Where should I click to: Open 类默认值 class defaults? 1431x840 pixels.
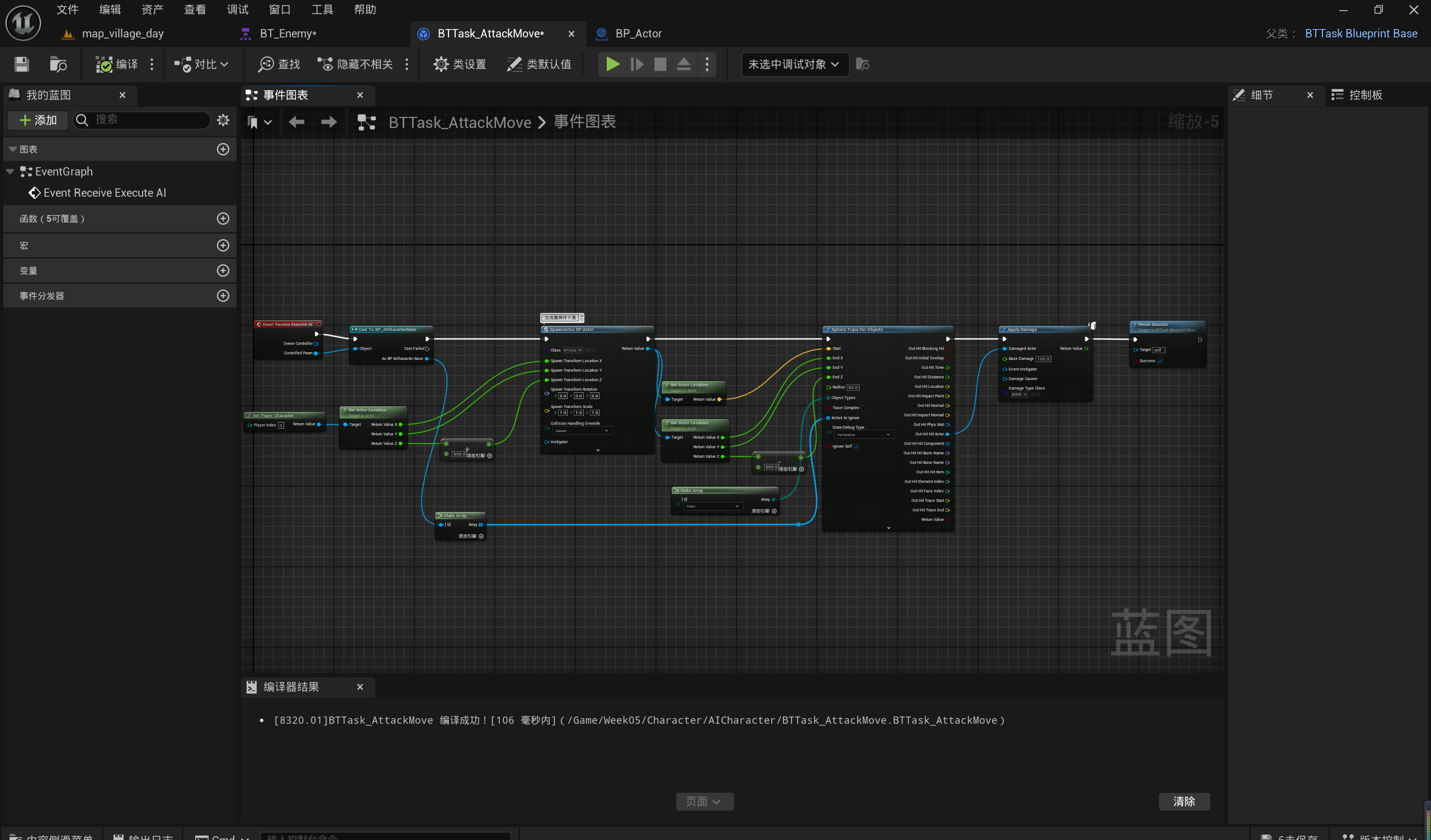pyautogui.click(x=539, y=64)
